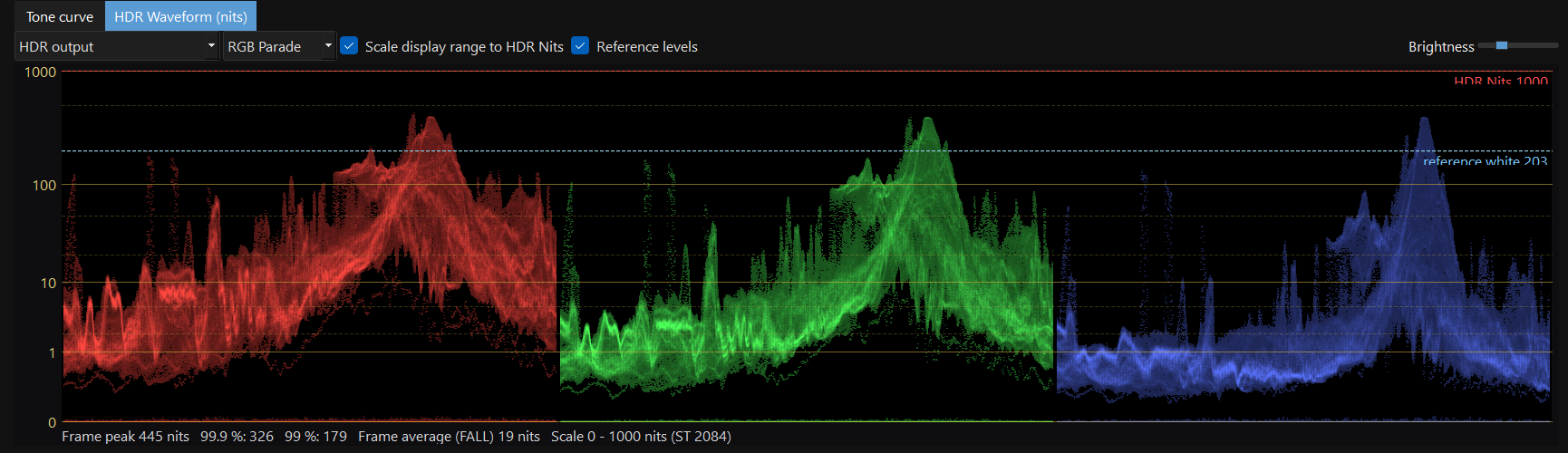Click the Brightness slider handle
This screenshot has height=453, width=1568.
[1502, 45]
